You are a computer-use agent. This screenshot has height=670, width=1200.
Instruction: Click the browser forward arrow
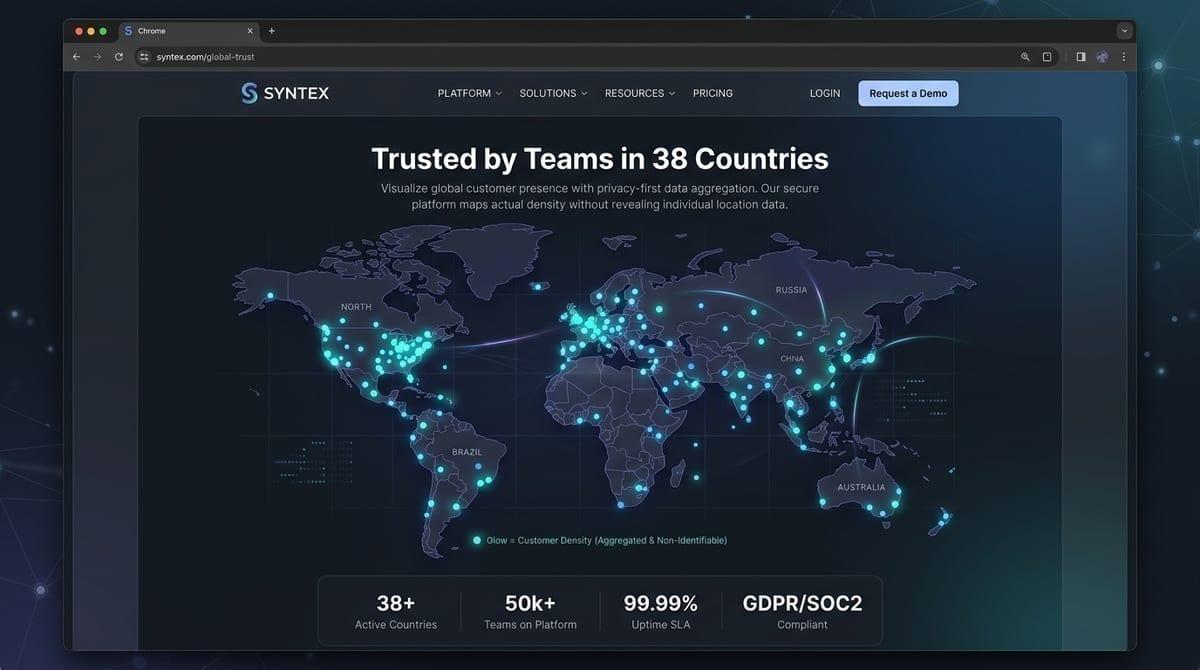tap(96, 57)
